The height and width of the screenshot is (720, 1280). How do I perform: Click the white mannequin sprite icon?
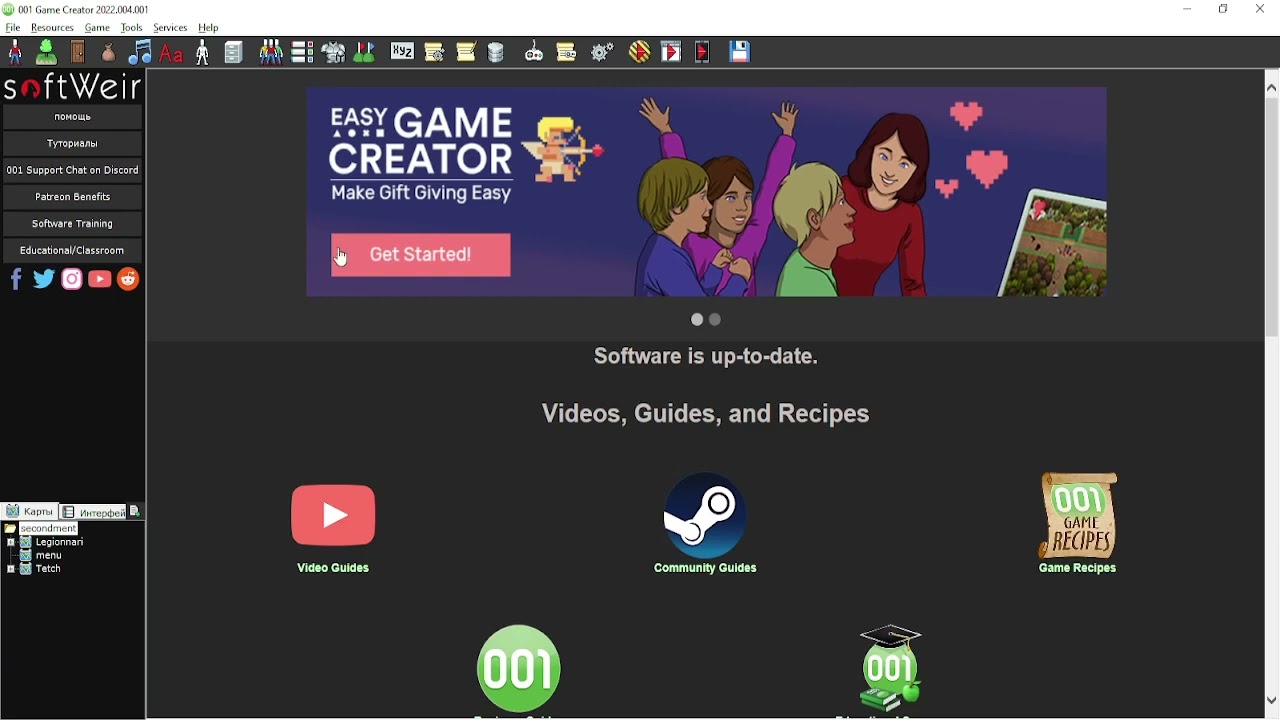pyautogui.click(x=203, y=52)
